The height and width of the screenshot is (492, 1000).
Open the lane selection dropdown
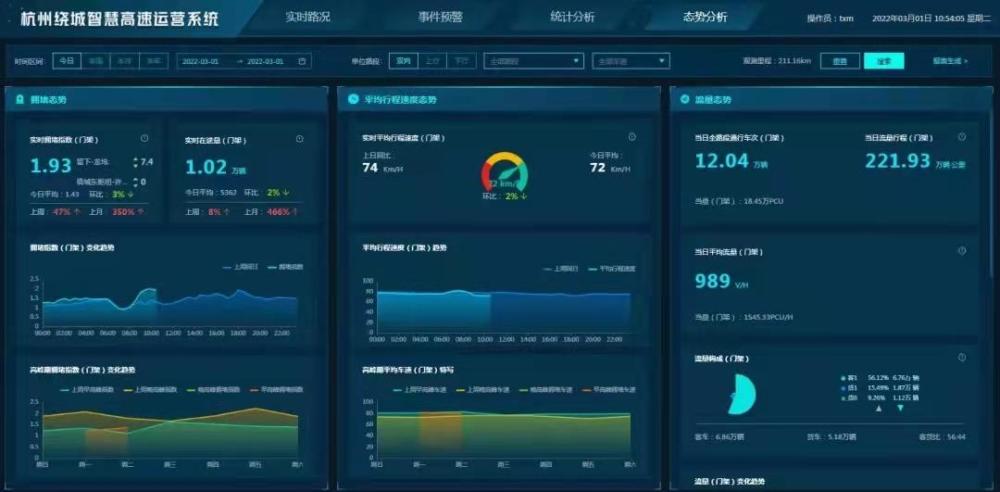pos(631,61)
